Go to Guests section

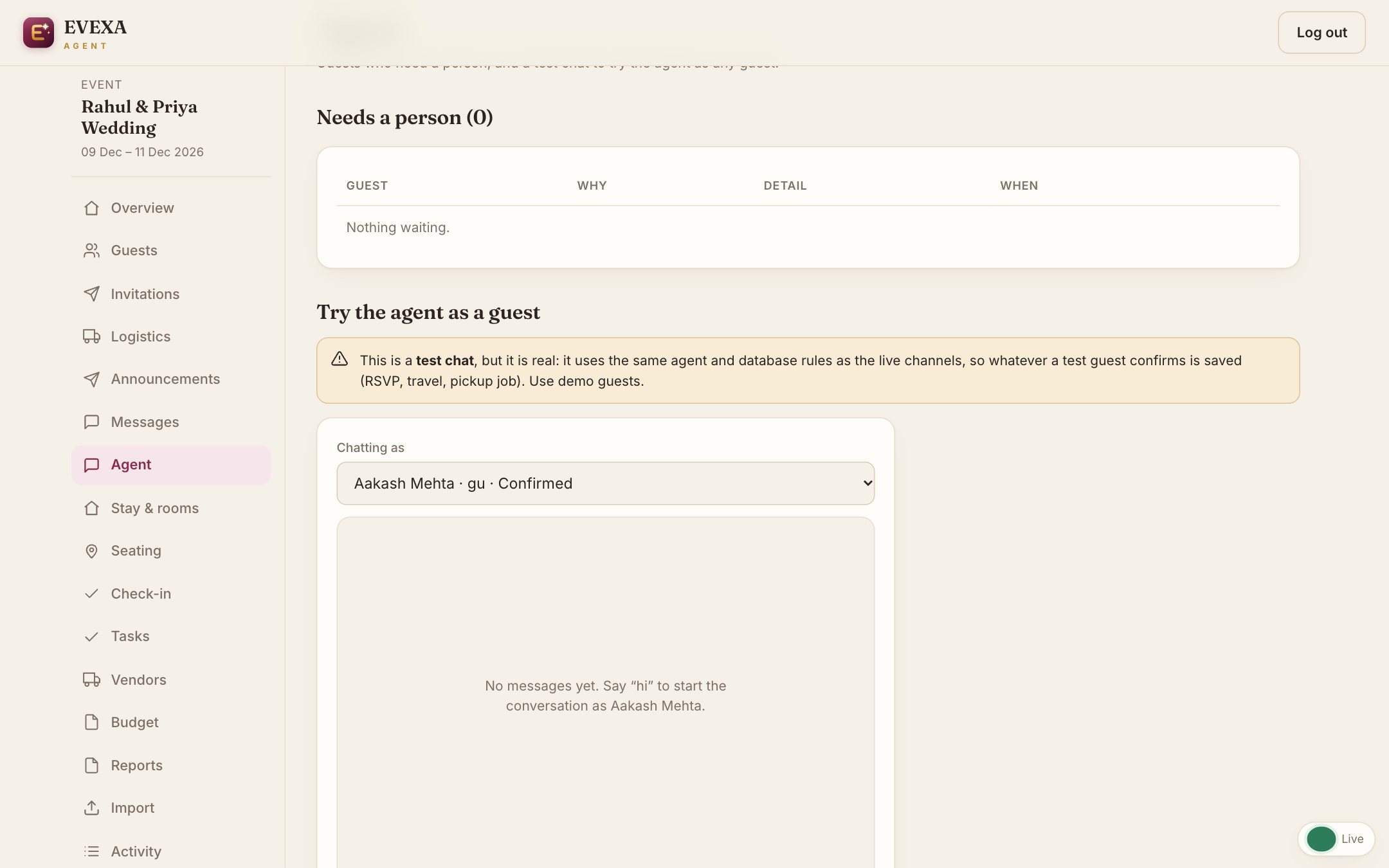coord(134,251)
